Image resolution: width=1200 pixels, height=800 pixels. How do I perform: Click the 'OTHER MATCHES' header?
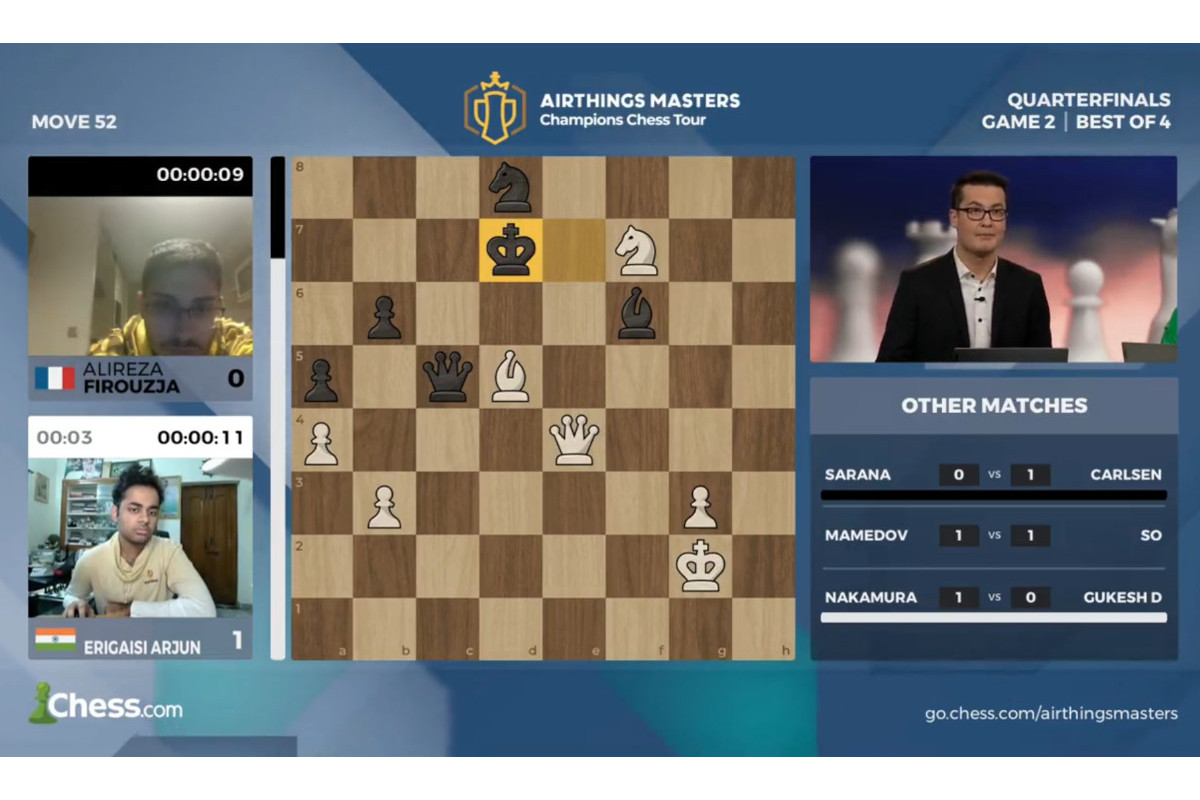[994, 406]
